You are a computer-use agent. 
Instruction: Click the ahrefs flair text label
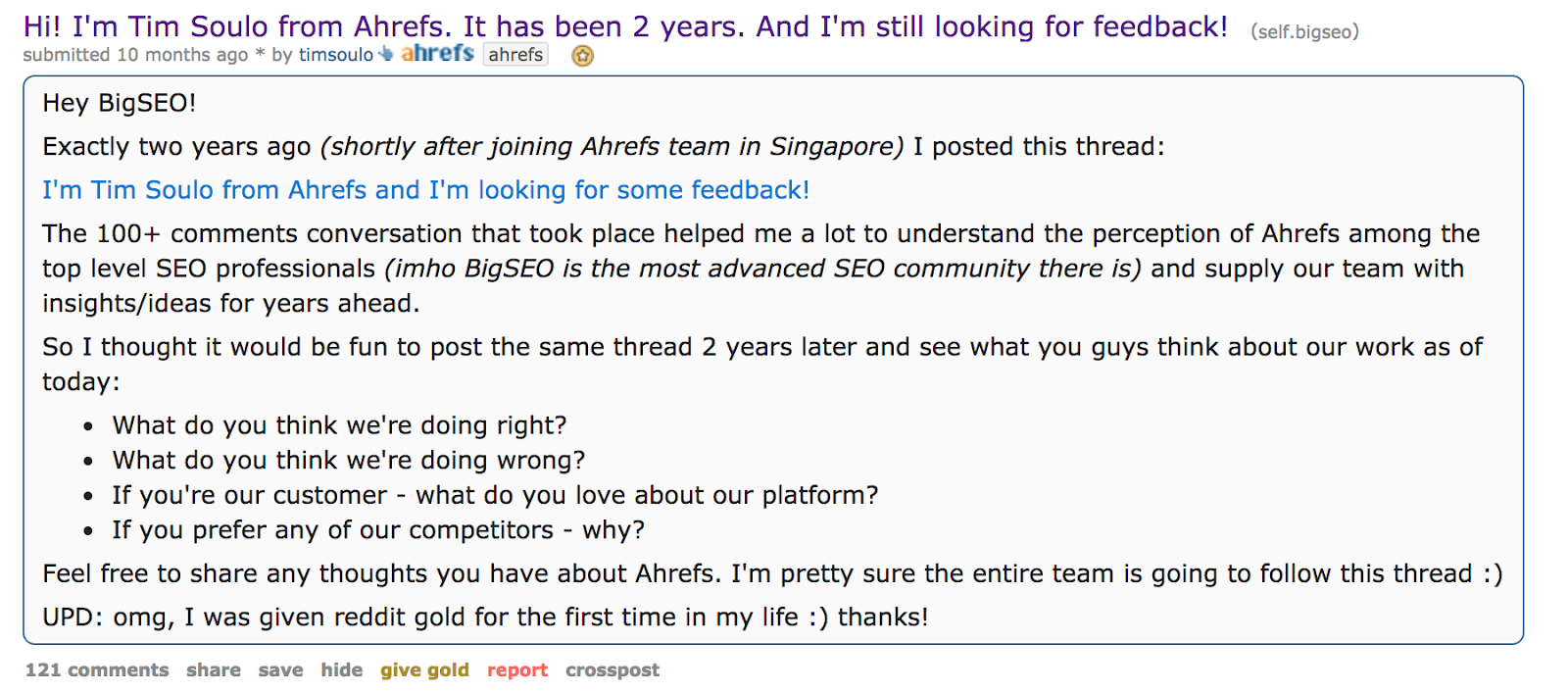[x=515, y=55]
